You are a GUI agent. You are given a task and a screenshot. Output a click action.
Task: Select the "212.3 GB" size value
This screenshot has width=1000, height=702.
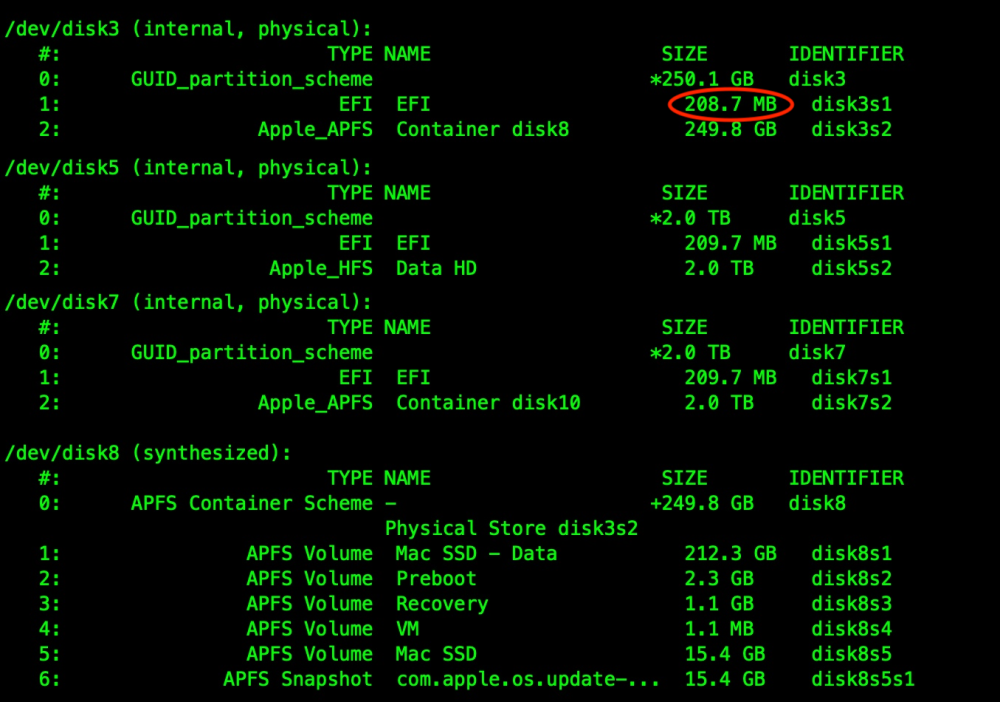coord(730,553)
